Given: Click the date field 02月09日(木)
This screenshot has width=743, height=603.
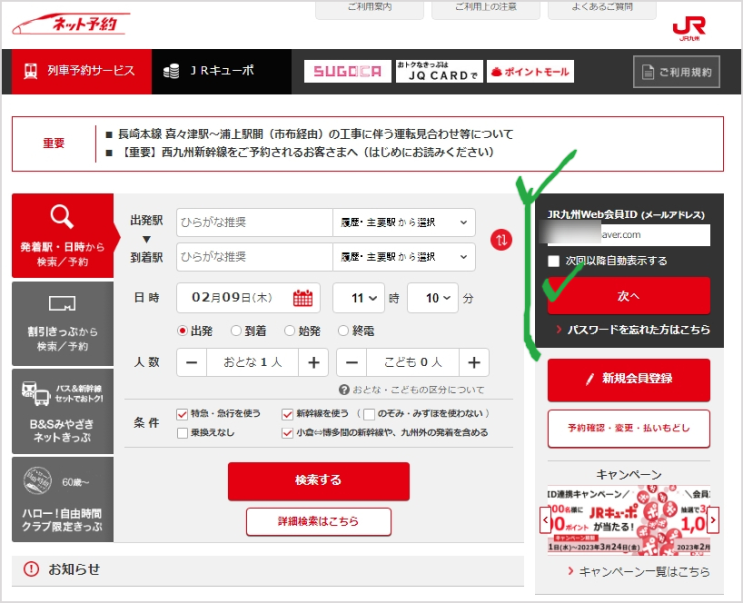Looking at the screenshot, I should [248, 298].
